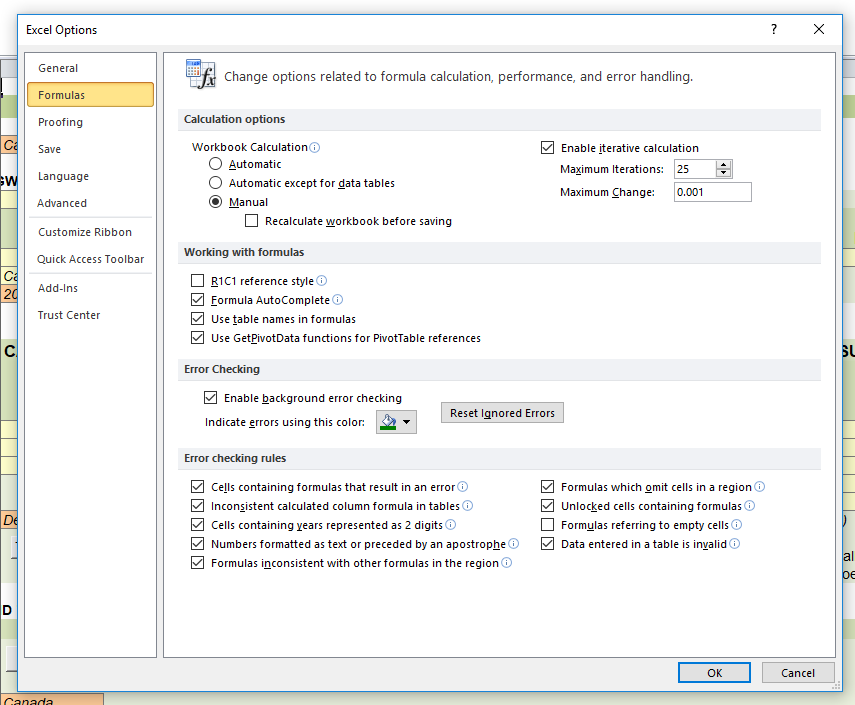Toggle Enable background error checking
The height and width of the screenshot is (705, 855).
[x=210, y=398]
